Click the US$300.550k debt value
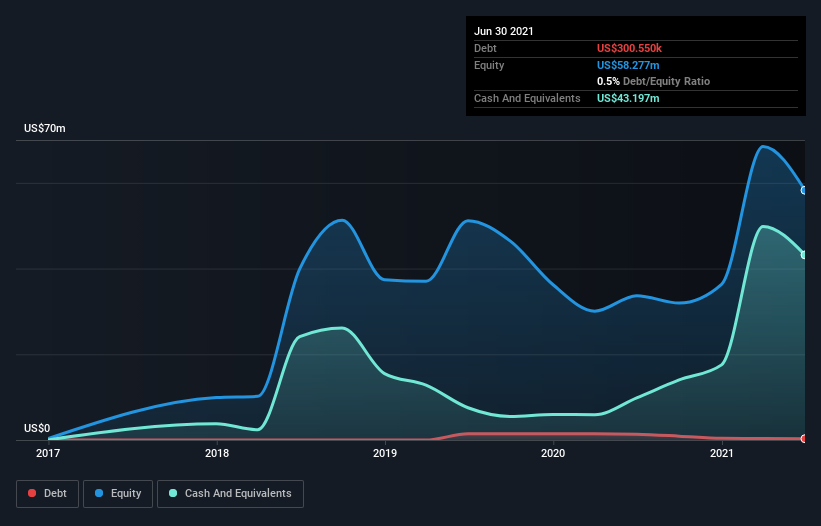The image size is (821, 526). point(629,48)
